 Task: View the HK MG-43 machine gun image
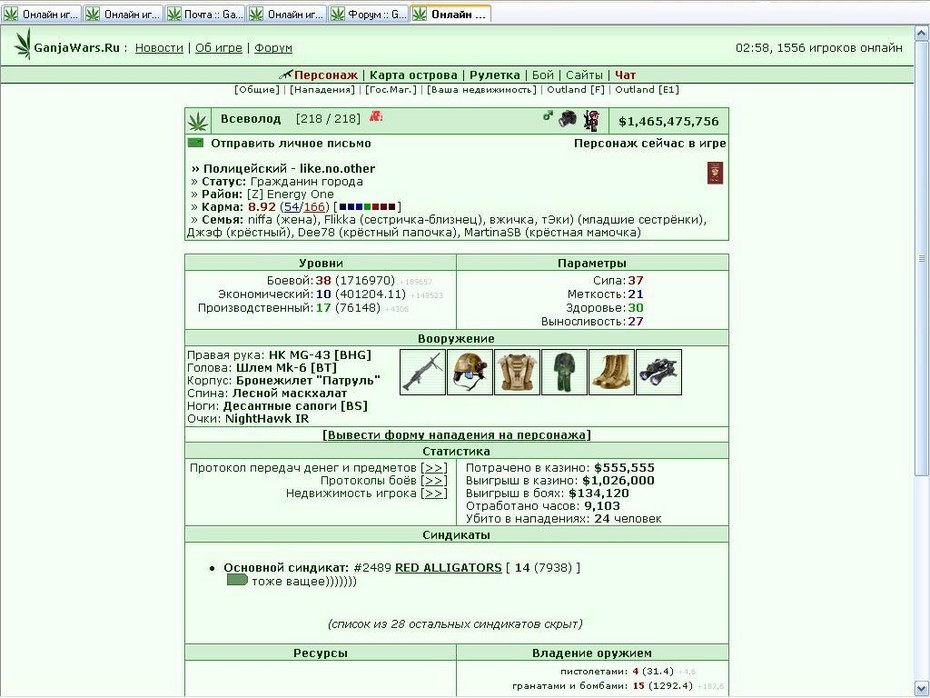click(423, 372)
